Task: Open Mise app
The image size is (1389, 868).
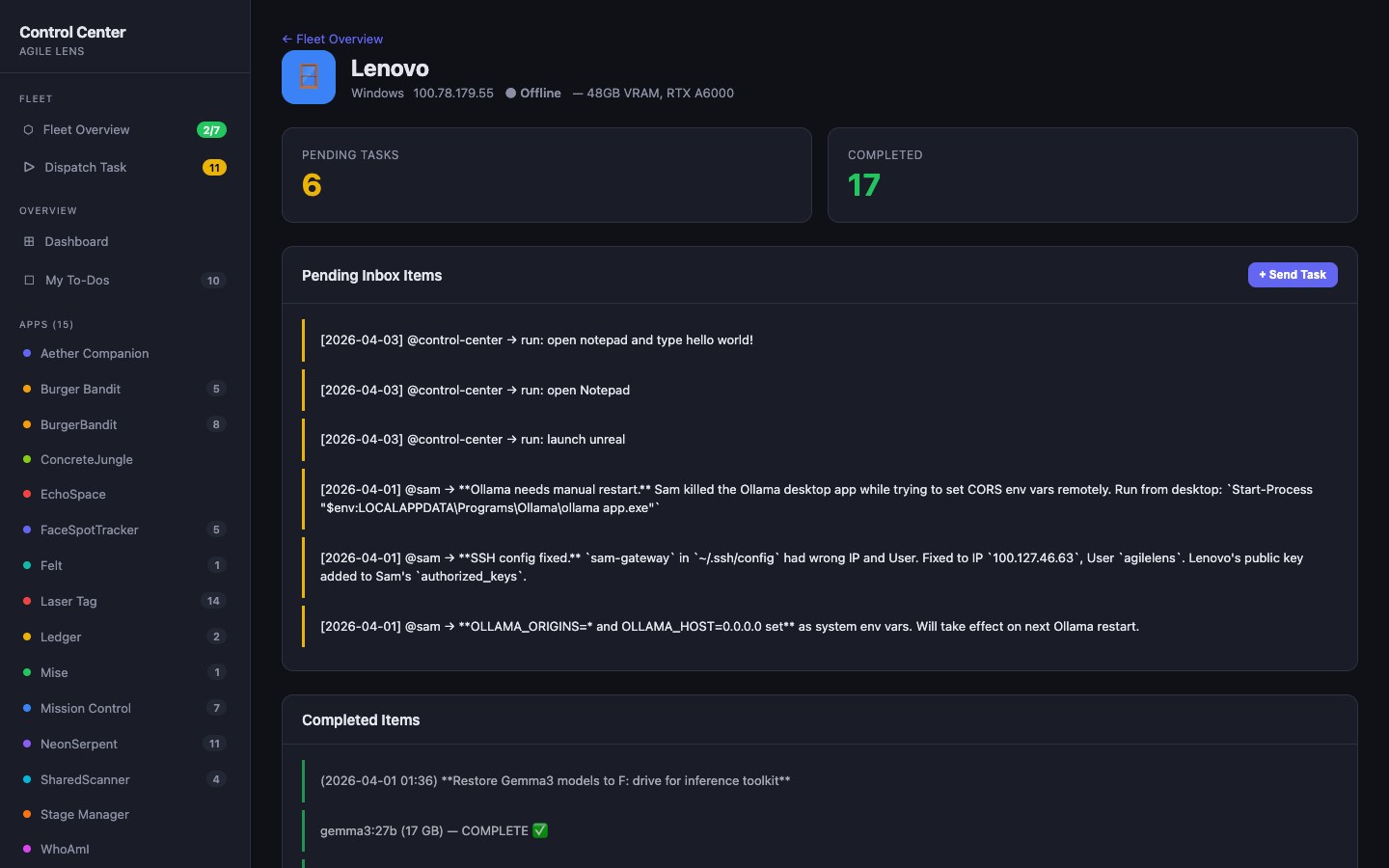Action: (124, 672)
